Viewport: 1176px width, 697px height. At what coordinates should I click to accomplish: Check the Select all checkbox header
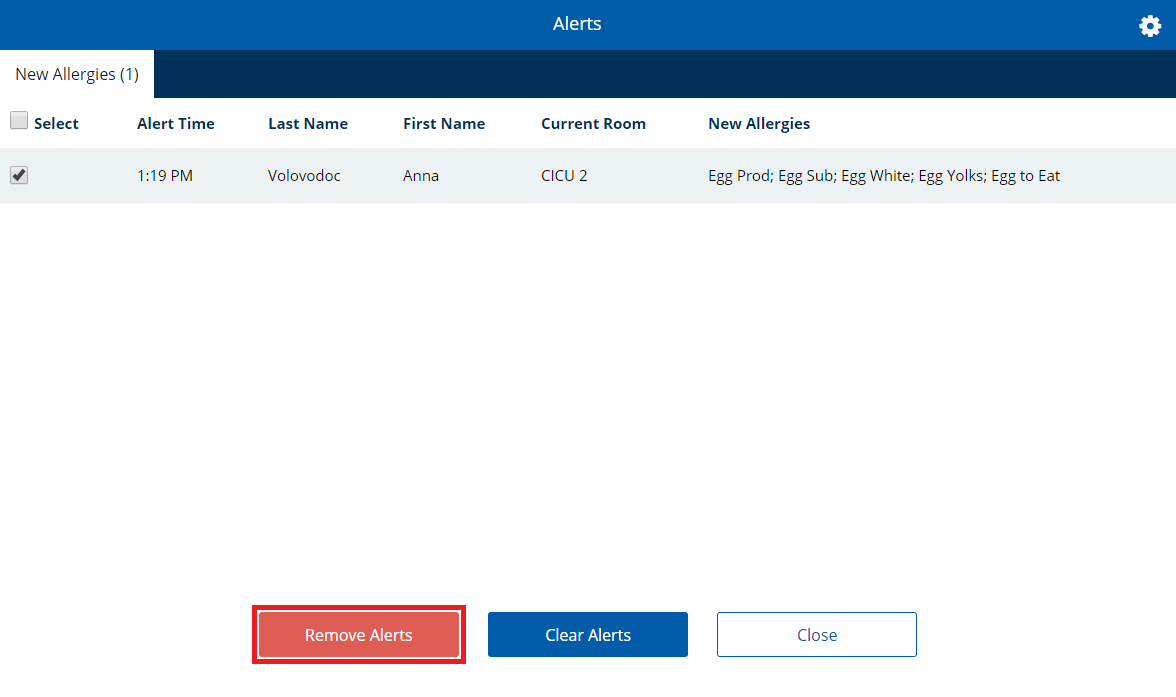coord(18,119)
